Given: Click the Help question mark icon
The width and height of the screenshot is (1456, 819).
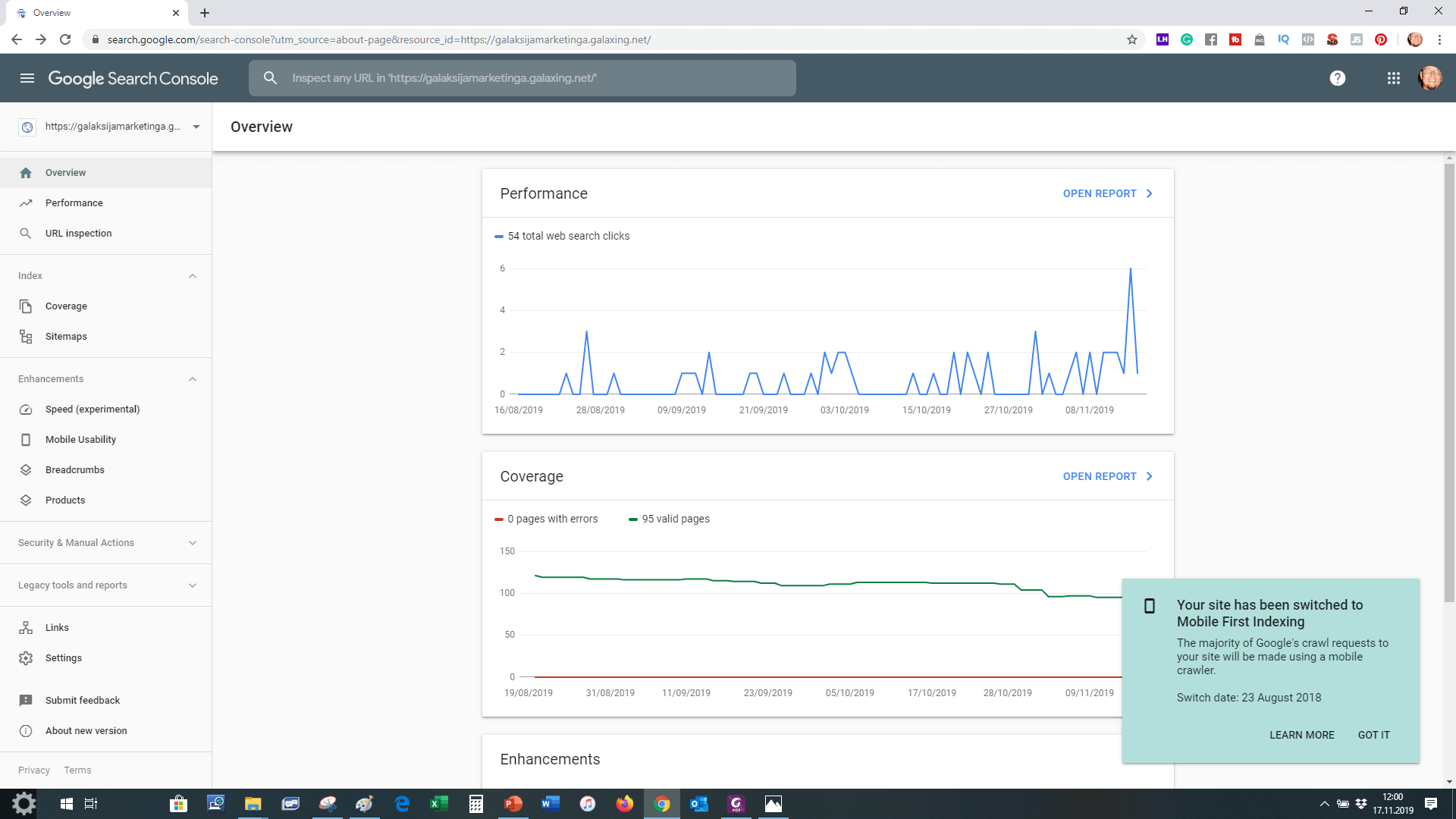Looking at the screenshot, I should pos(1337,78).
